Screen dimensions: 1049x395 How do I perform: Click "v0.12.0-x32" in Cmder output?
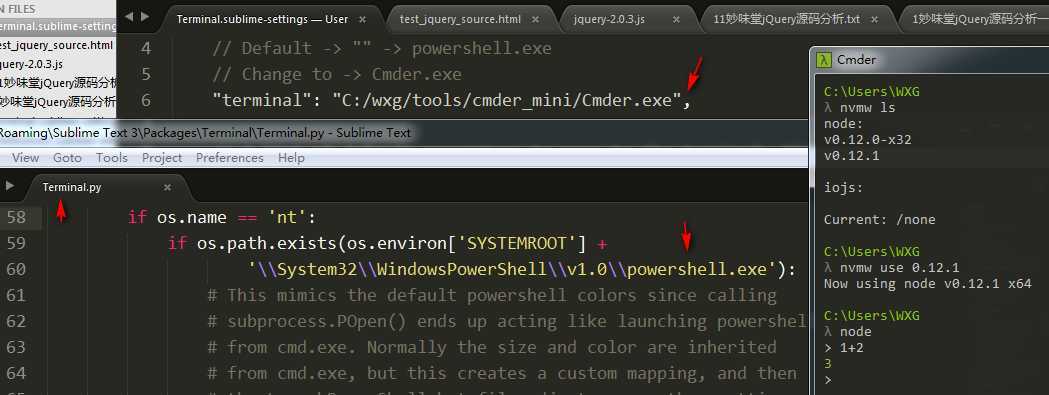point(867,140)
